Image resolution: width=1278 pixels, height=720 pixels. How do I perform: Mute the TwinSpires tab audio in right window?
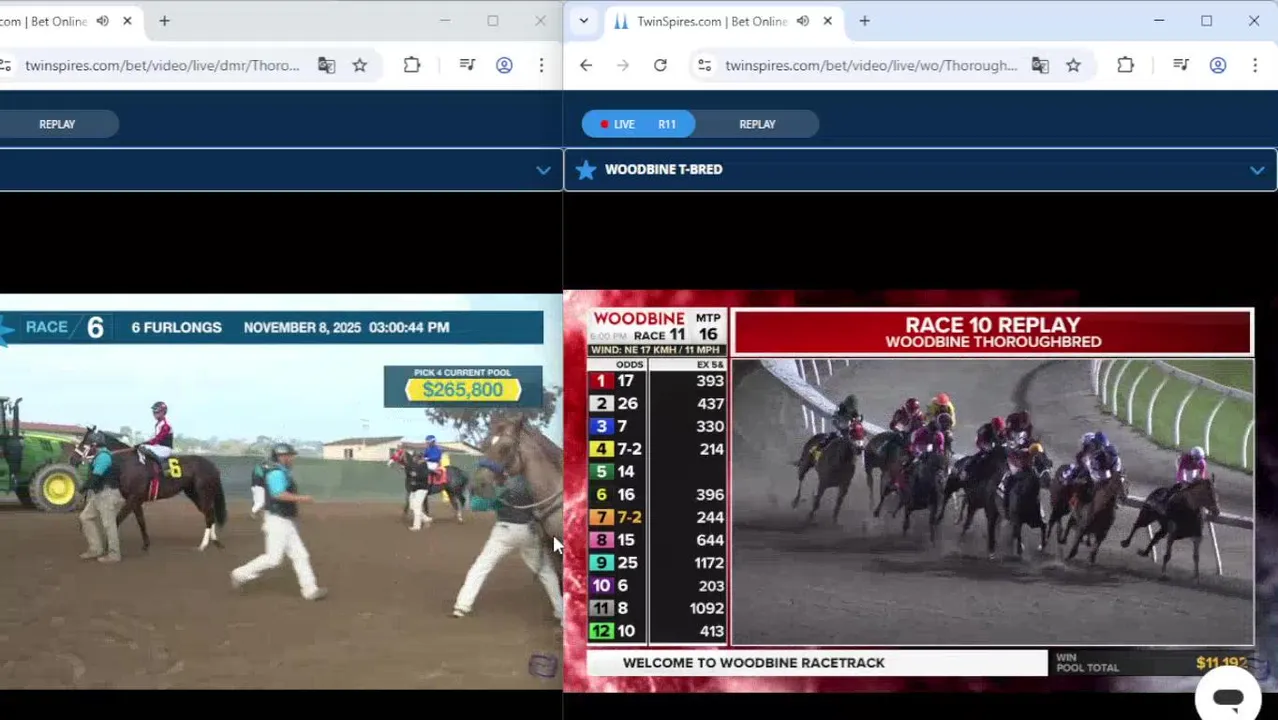pyautogui.click(x=802, y=21)
